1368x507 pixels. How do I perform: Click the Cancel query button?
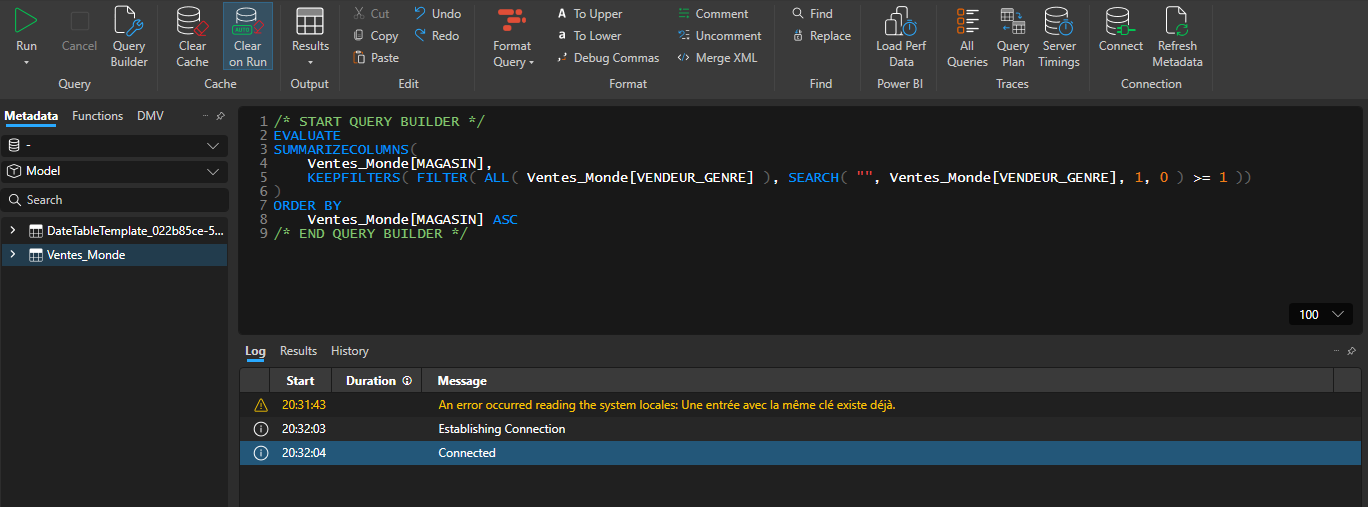click(x=80, y=30)
